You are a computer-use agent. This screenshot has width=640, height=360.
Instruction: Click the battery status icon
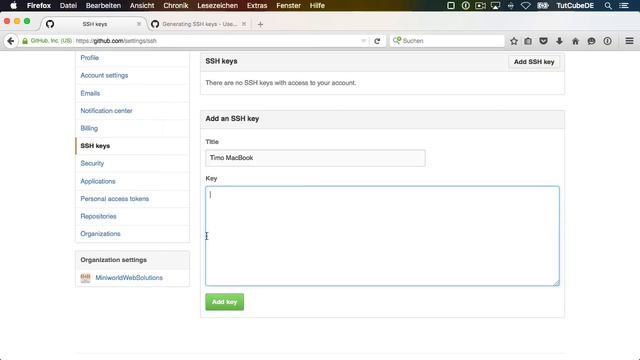pyautogui.click(x=542, y=5)
